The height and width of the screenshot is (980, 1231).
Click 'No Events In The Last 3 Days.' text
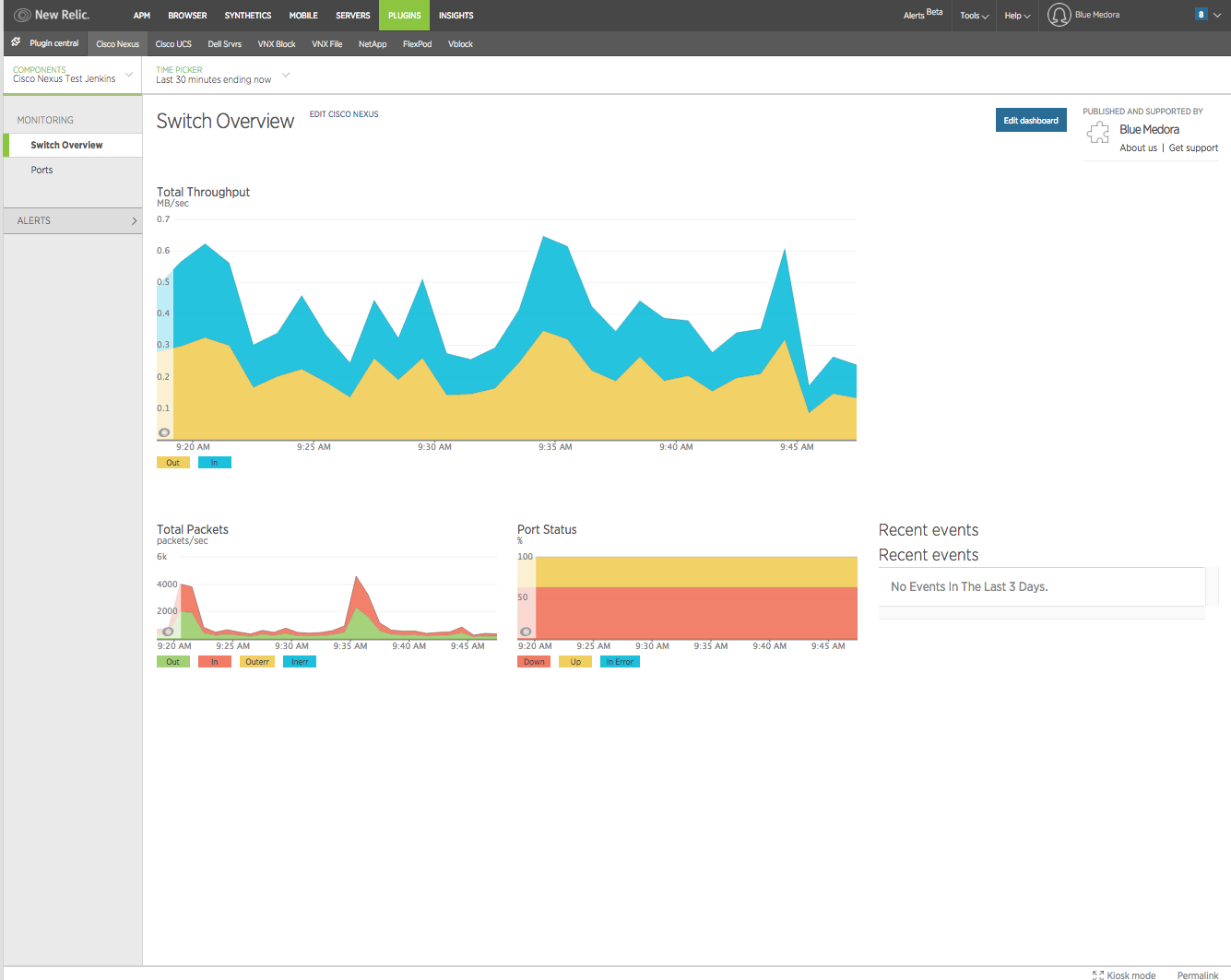pyautogui.click(x=969, y=586)
